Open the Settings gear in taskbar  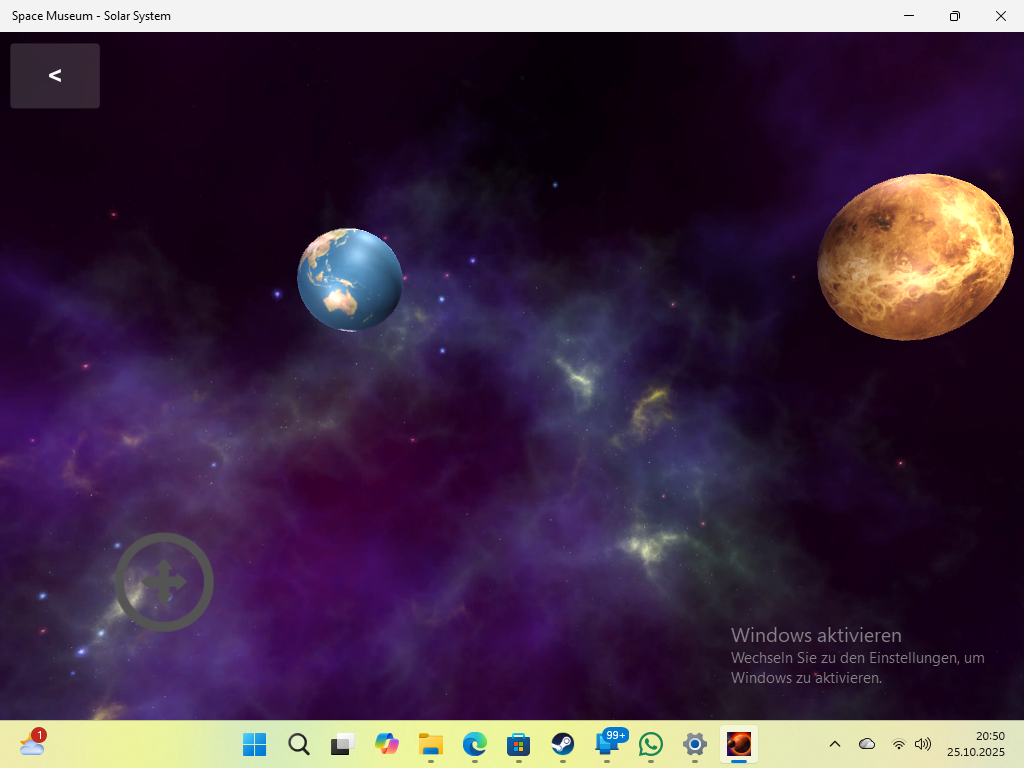[695, 744]
